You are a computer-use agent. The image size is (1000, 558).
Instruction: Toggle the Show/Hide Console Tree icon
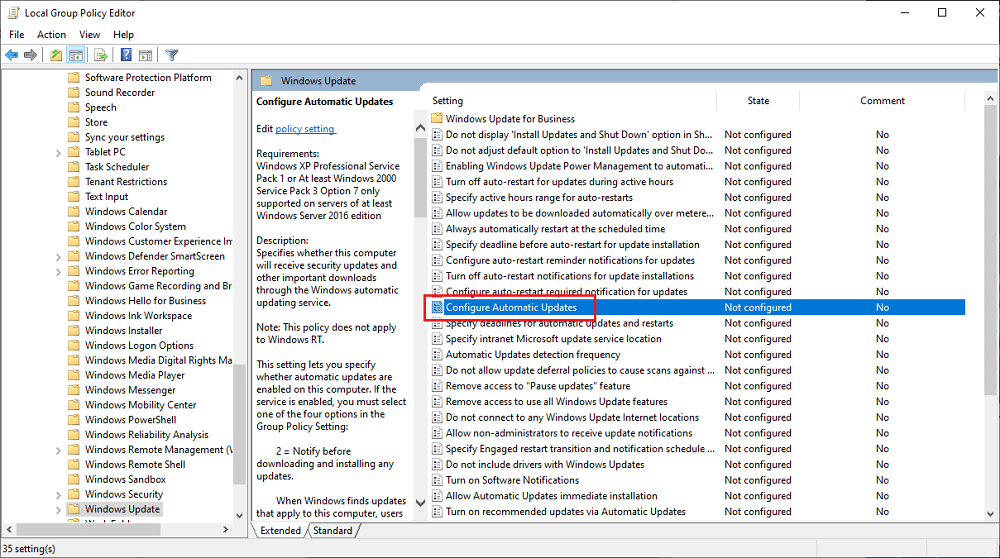point(76,55)
